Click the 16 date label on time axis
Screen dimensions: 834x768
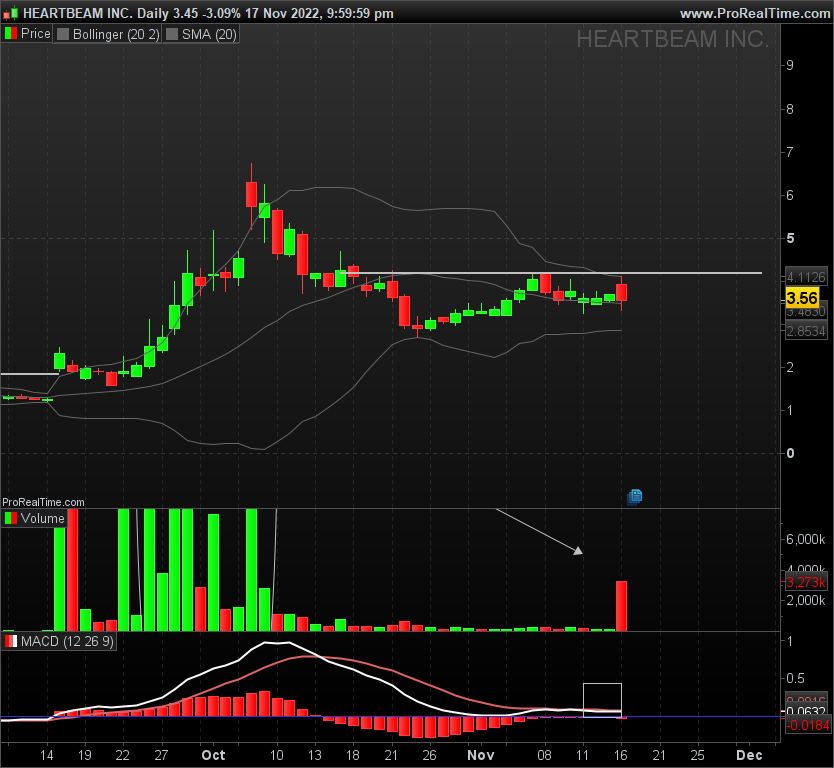[621, 755]
